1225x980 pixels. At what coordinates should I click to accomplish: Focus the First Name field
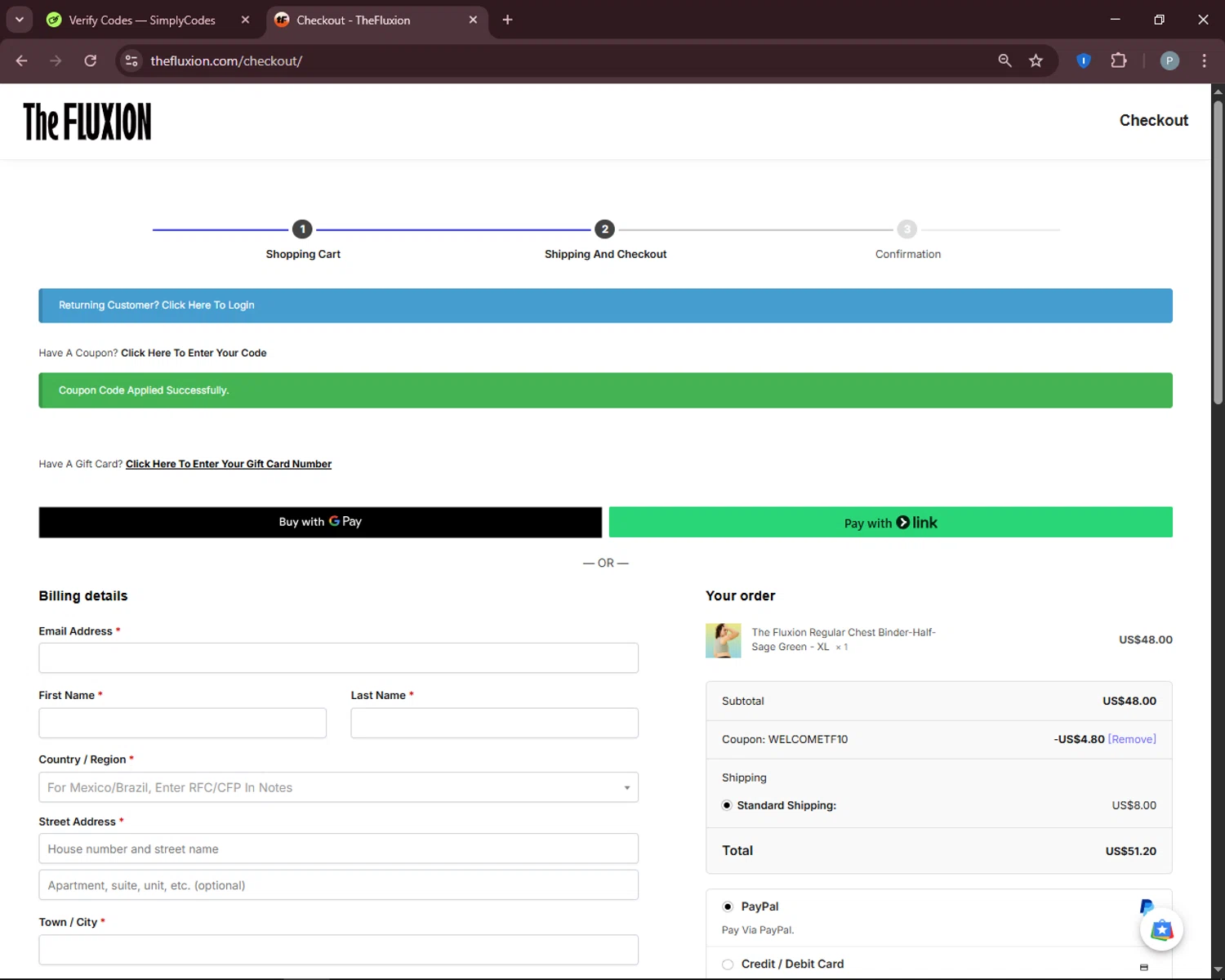click(182, 723)
